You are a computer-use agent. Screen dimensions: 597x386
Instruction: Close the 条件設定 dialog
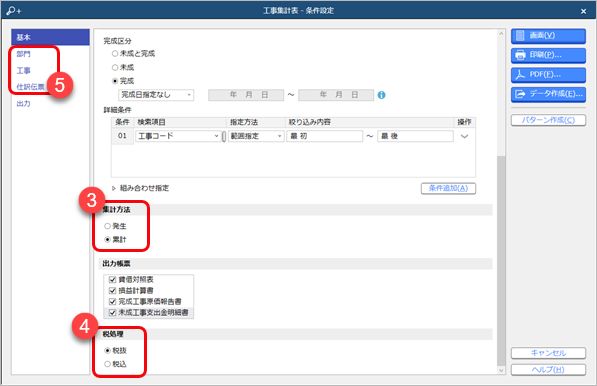pos(583,11)
